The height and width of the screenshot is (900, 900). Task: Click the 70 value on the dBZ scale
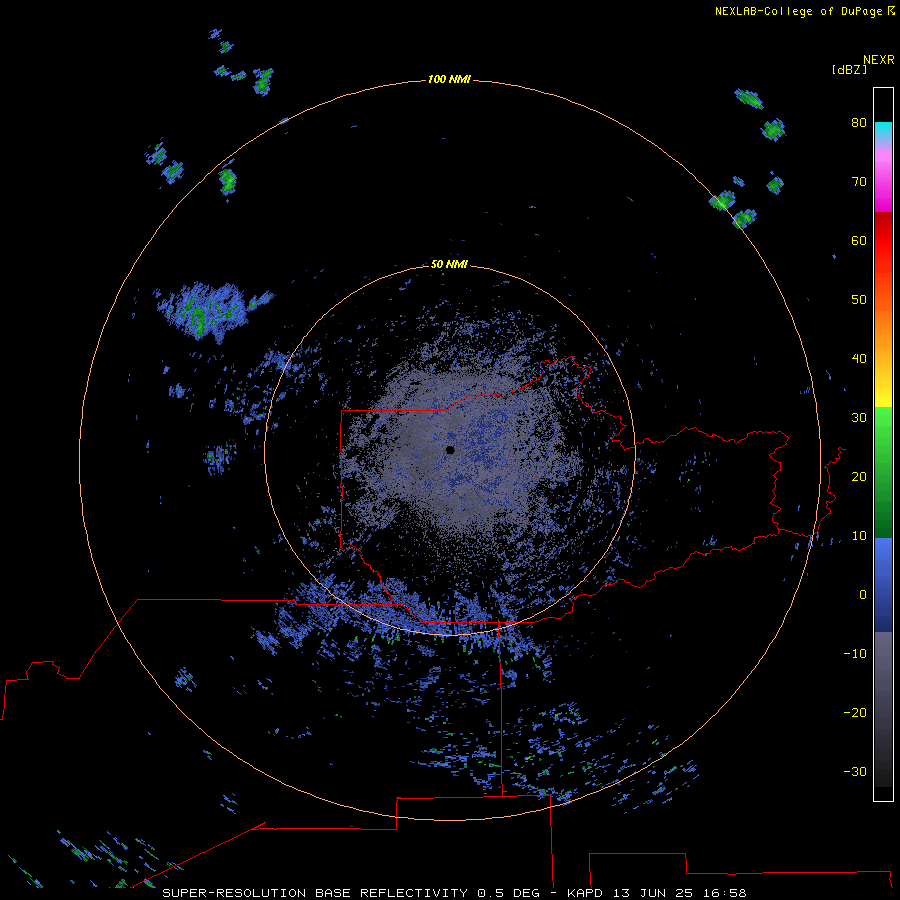pyautogui.click(x=859, y=181)
